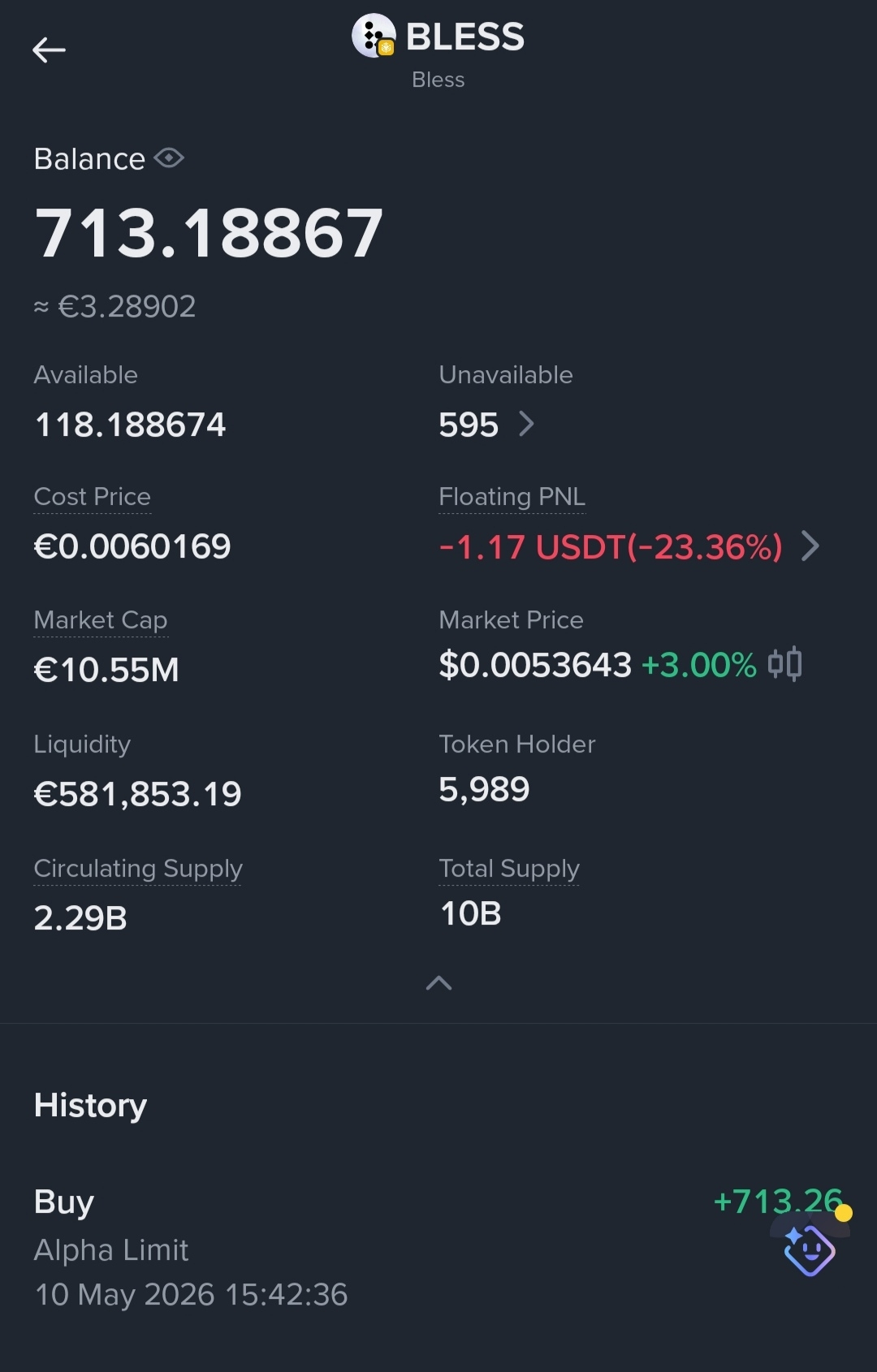Expand Unavailable 595 details chevron
Image resolution: width=877 pixels, height=1372 pixels.
coord(526,424)
